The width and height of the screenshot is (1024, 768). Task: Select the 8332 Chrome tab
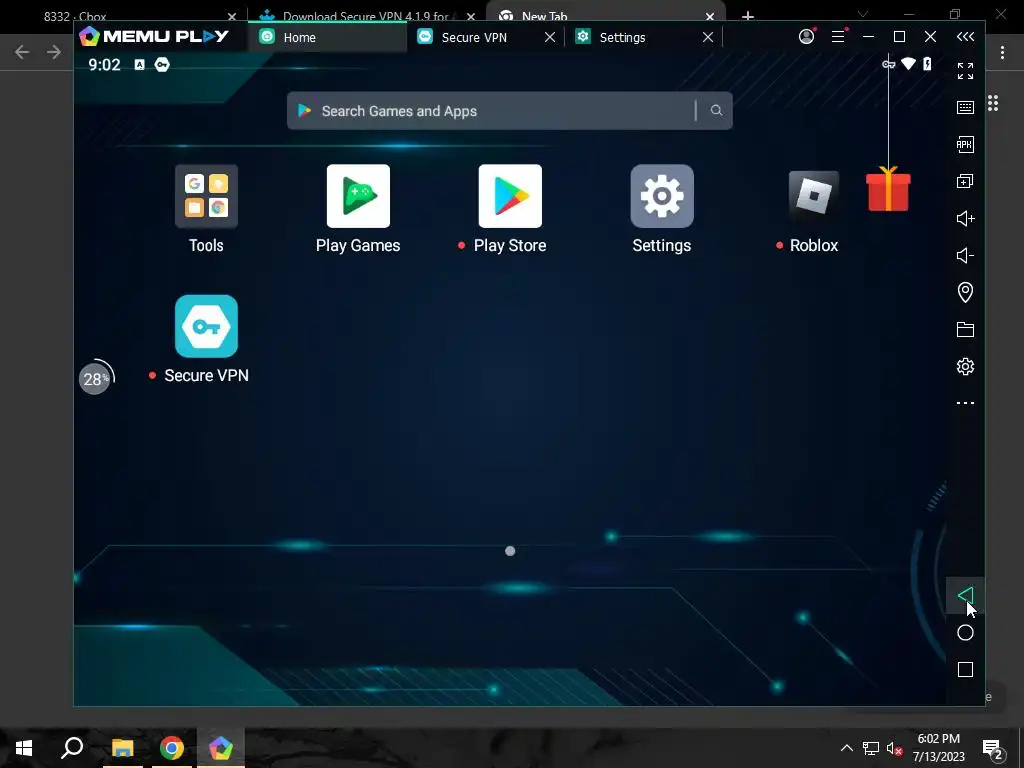124,16
